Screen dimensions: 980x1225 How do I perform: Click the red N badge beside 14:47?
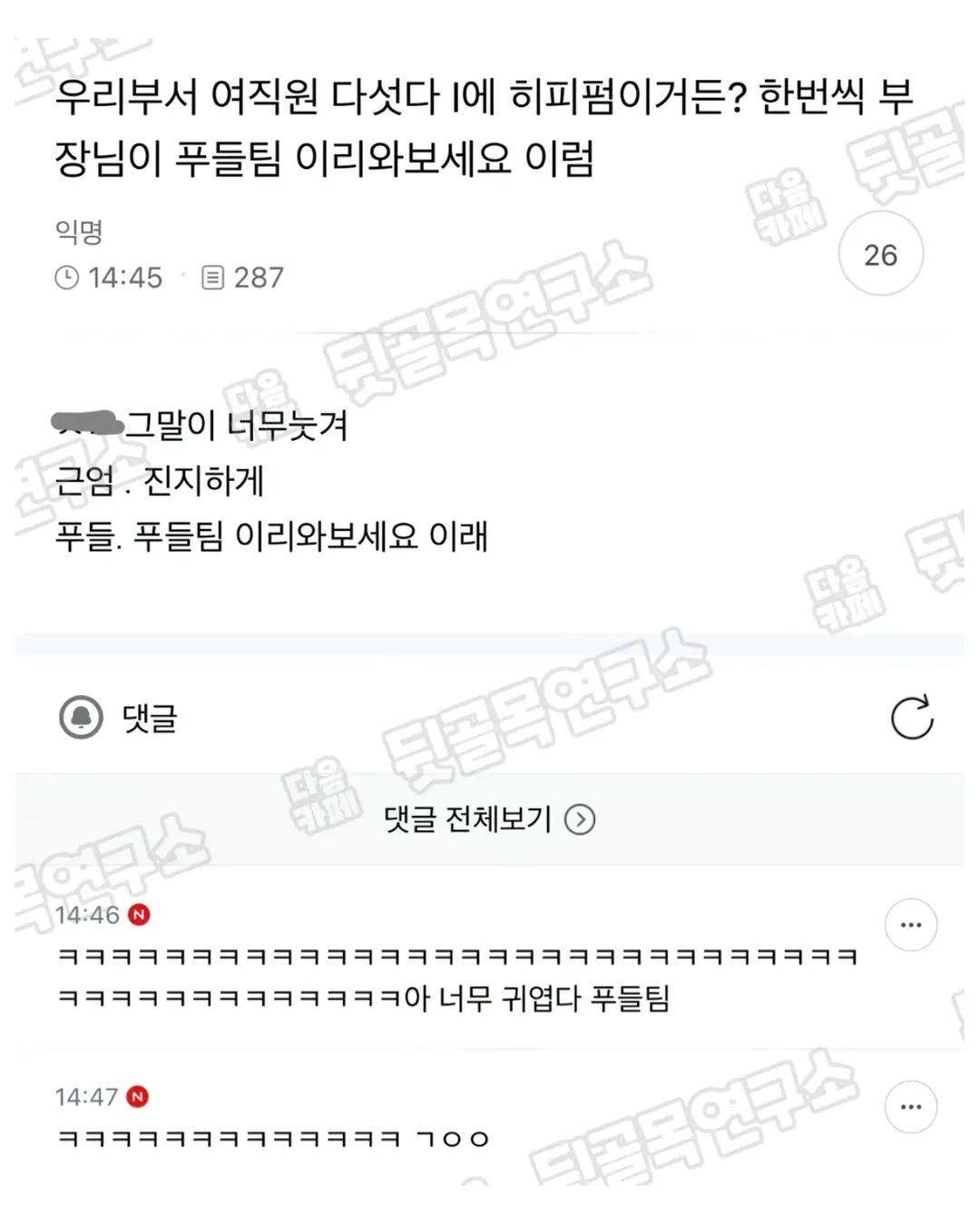pyautogui.click(x=138, y=1097)
